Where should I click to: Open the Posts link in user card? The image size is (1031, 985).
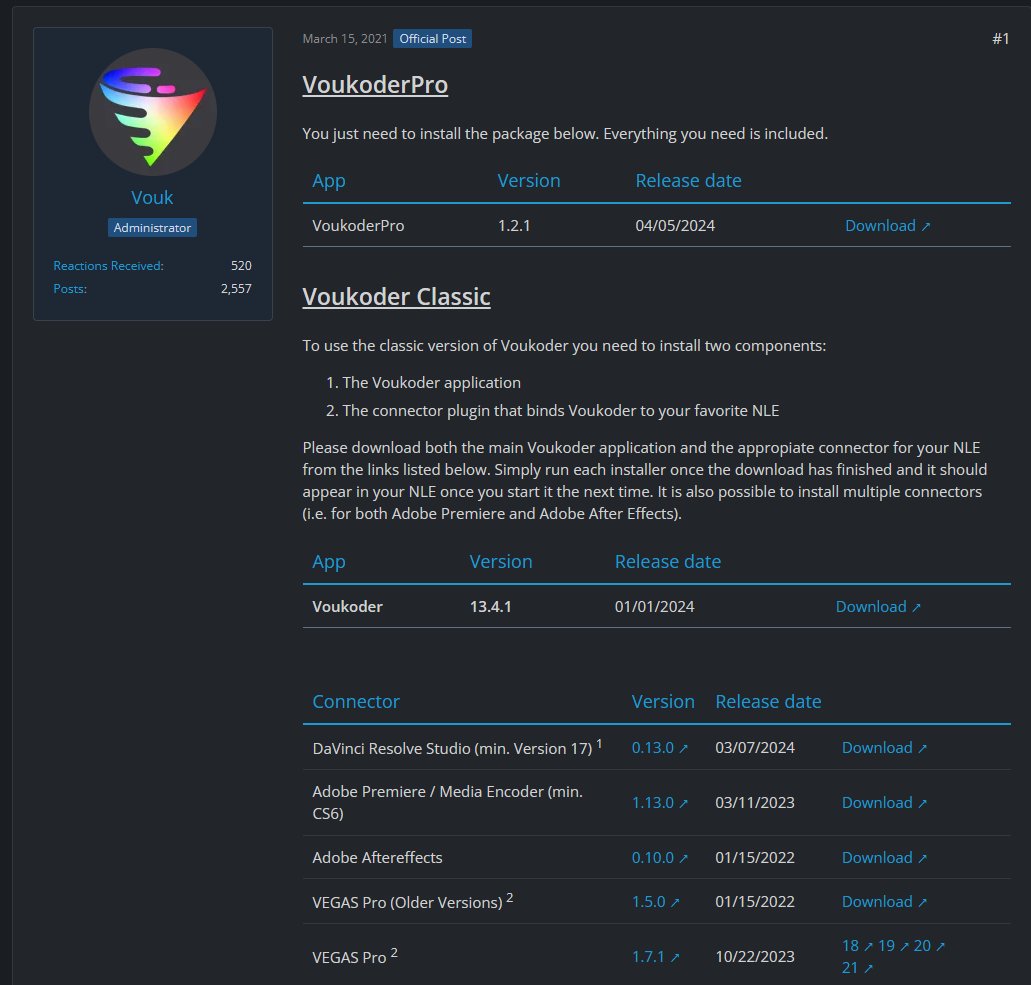[70, 289]
